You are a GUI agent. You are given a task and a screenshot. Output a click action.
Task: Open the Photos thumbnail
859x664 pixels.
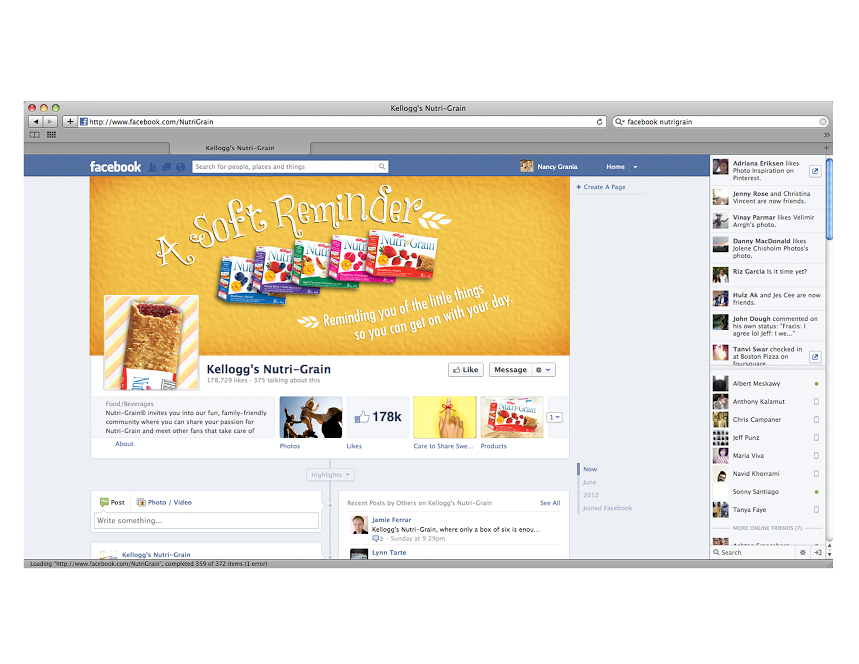point(311,417)
